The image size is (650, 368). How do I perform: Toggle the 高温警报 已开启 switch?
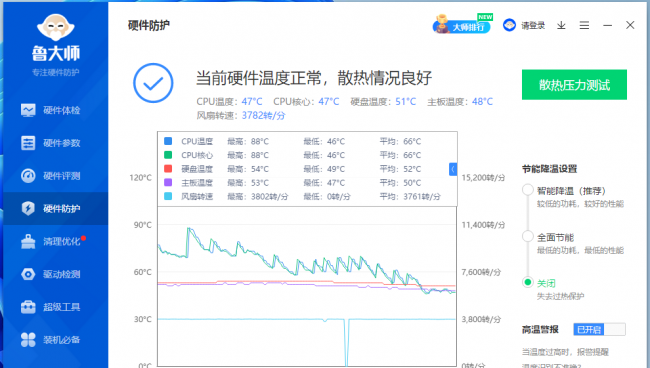[x=599, y=329]
